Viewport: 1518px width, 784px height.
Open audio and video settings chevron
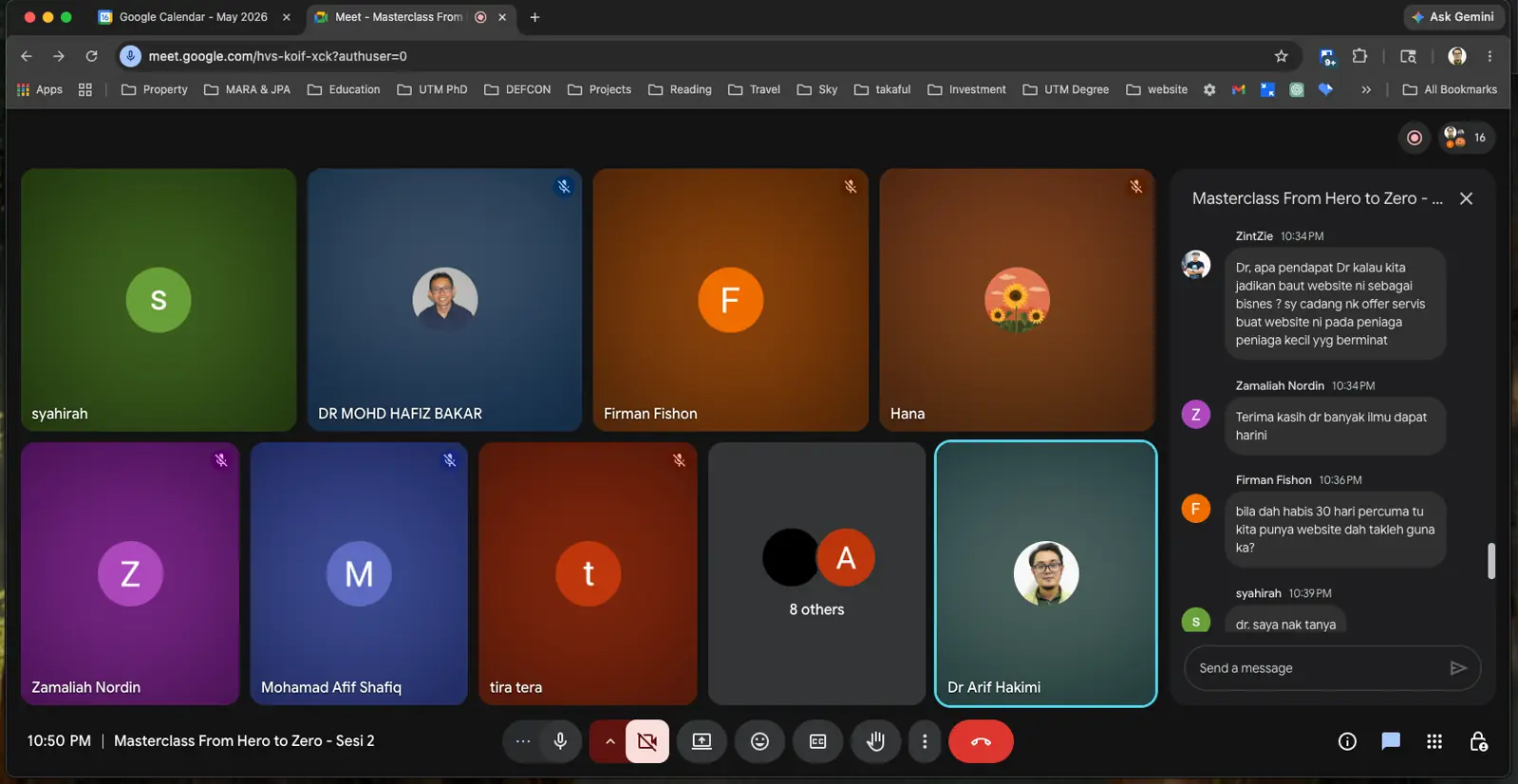(609, 741)
